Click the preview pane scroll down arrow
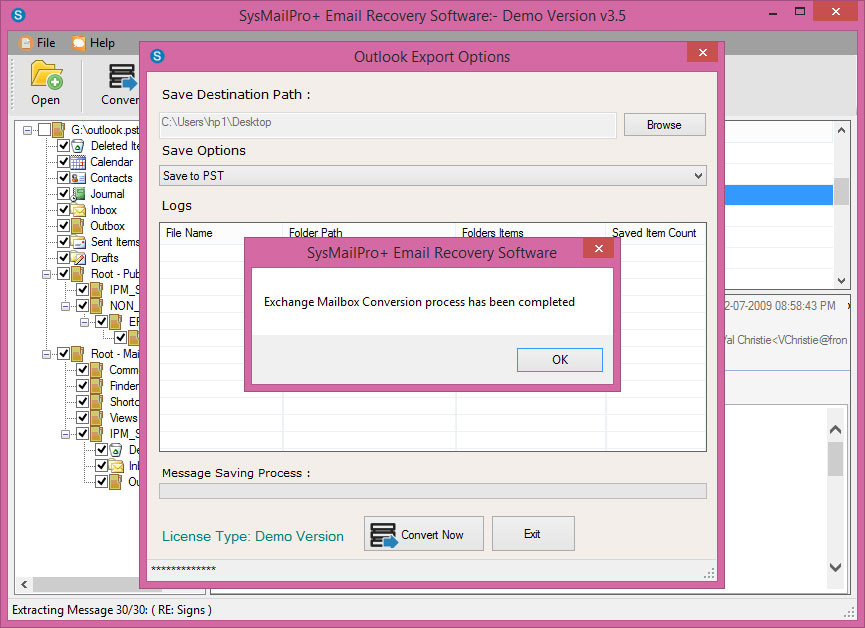 point(835,567)
